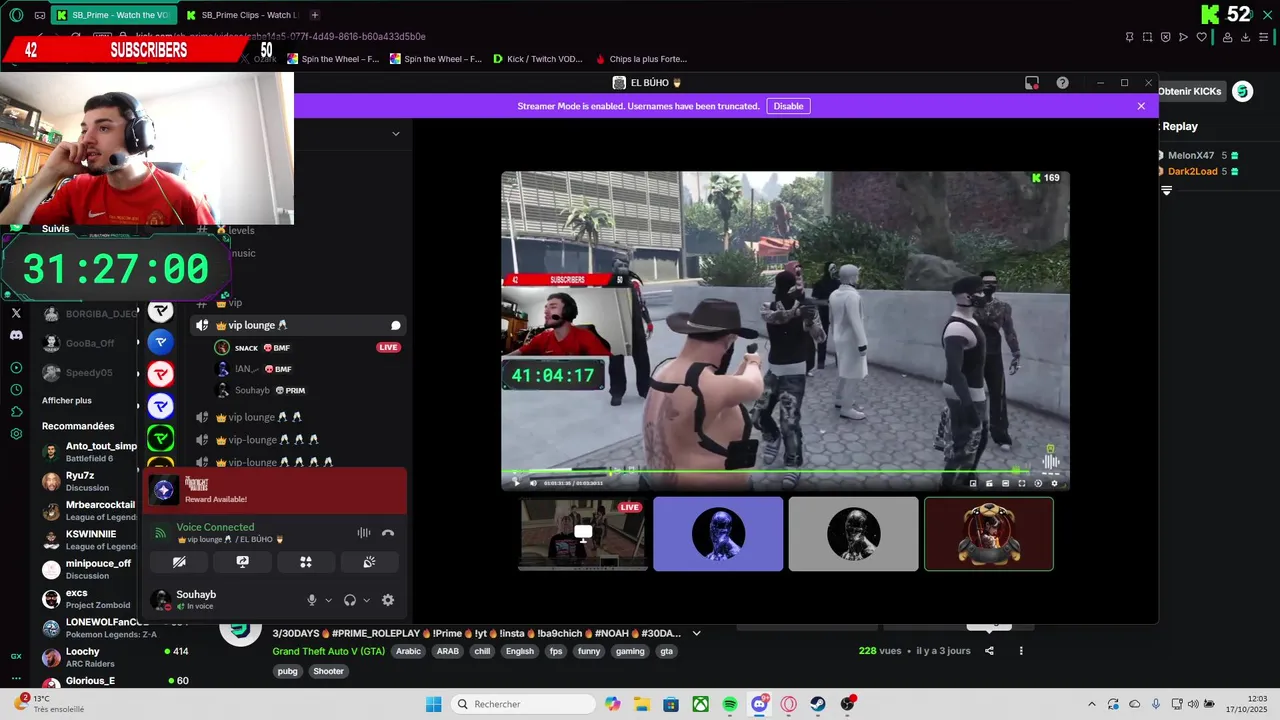Screen dimensions: 1280x720
Task: Click the Obtenir KICKs button
Action: pos(1190,91)
